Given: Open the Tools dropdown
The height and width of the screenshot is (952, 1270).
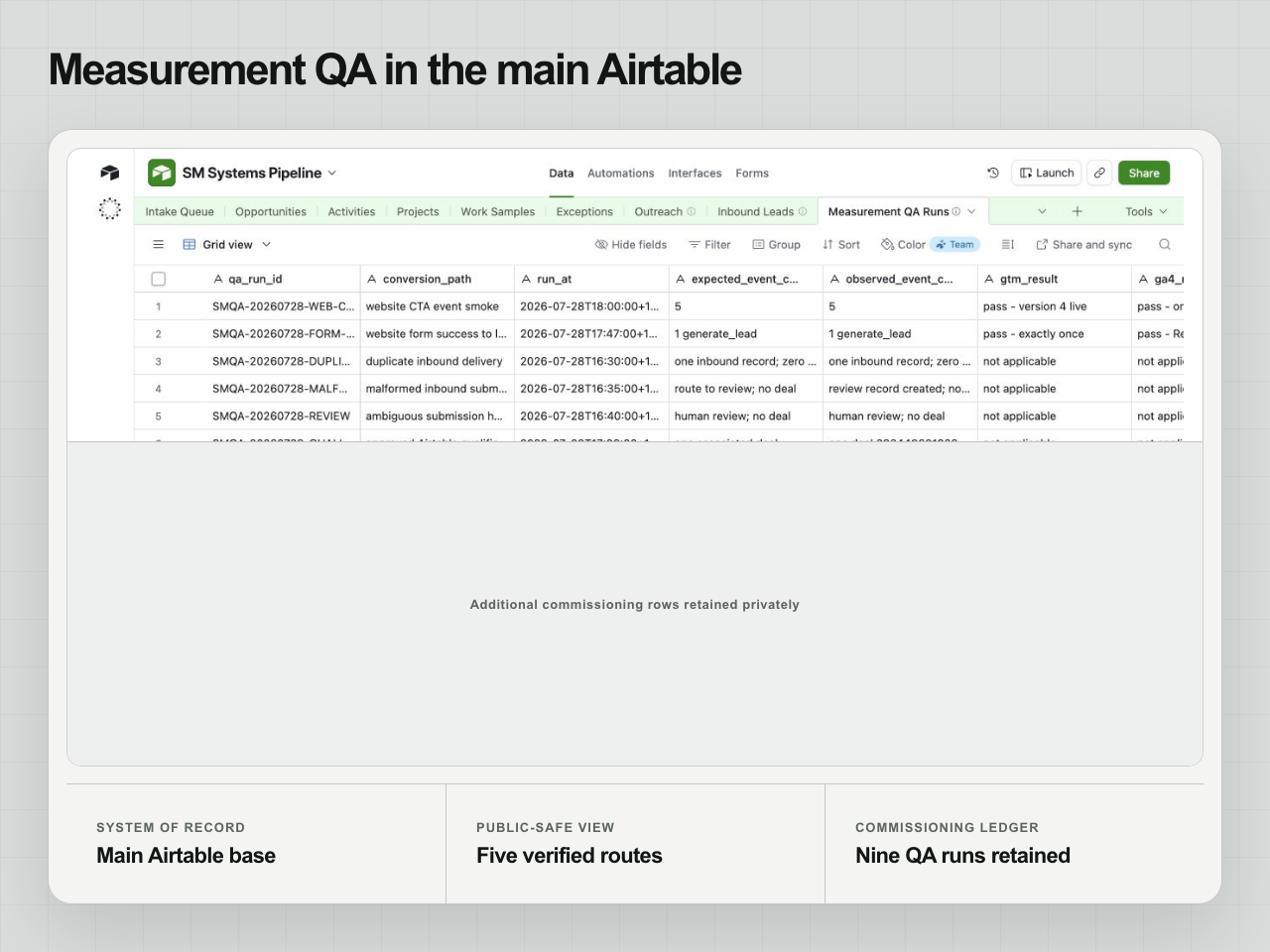Looking at the screenshot, I should tap(1146, 211).
